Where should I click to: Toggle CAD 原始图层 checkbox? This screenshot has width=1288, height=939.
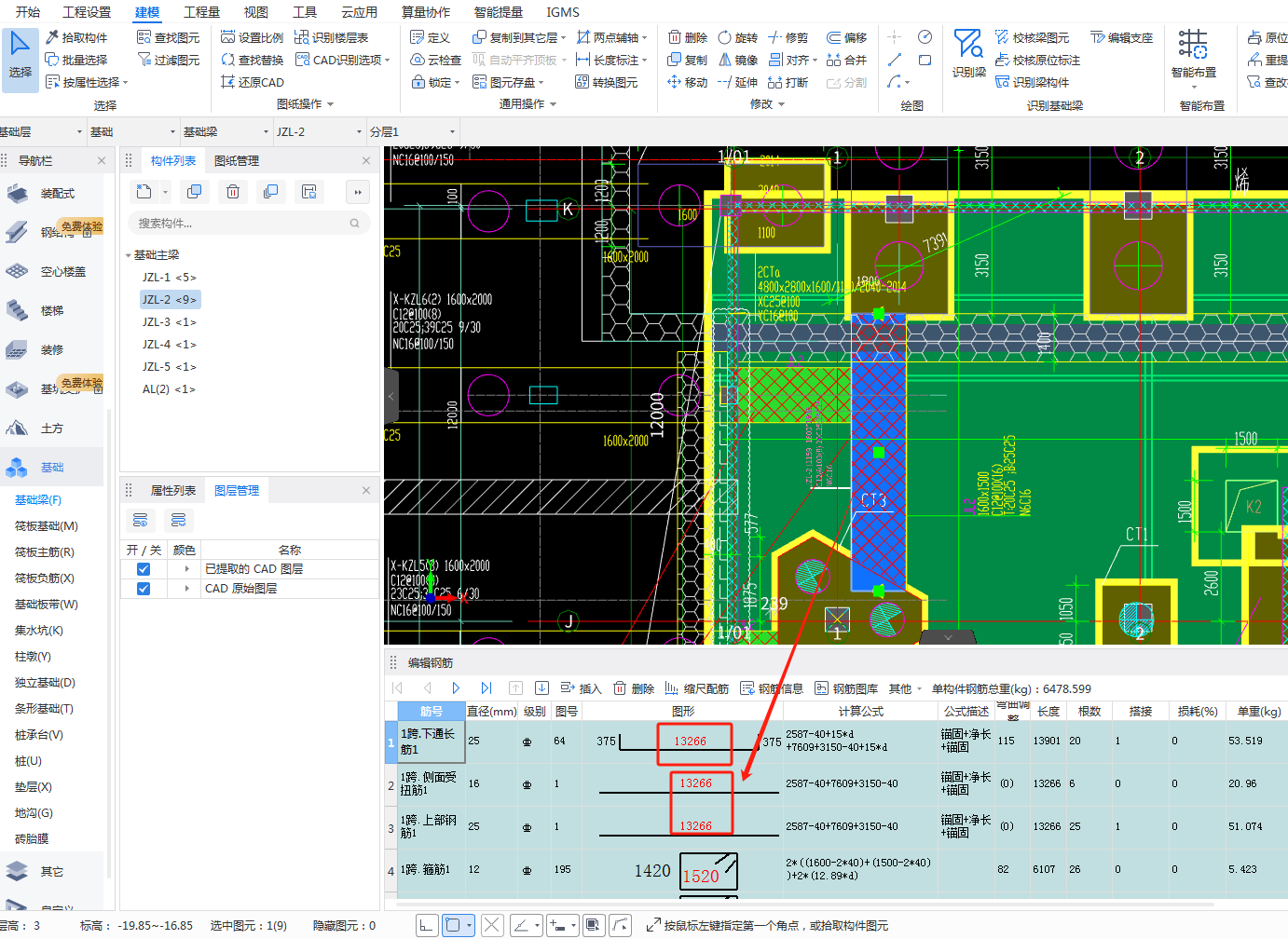pos(144,589)
